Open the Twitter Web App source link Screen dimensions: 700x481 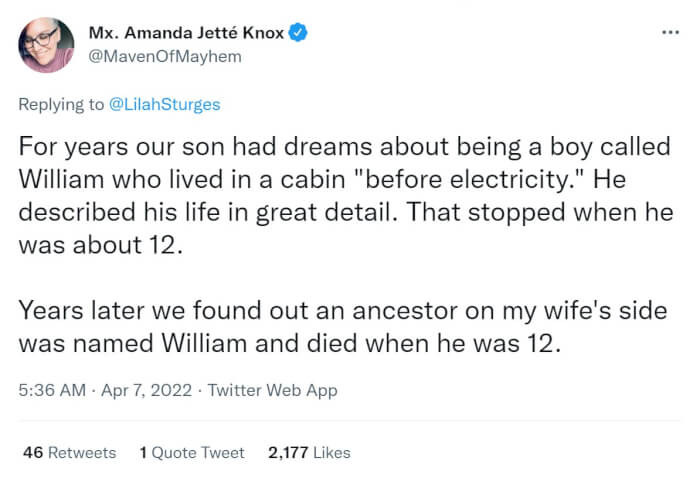[x=272, y=390]
